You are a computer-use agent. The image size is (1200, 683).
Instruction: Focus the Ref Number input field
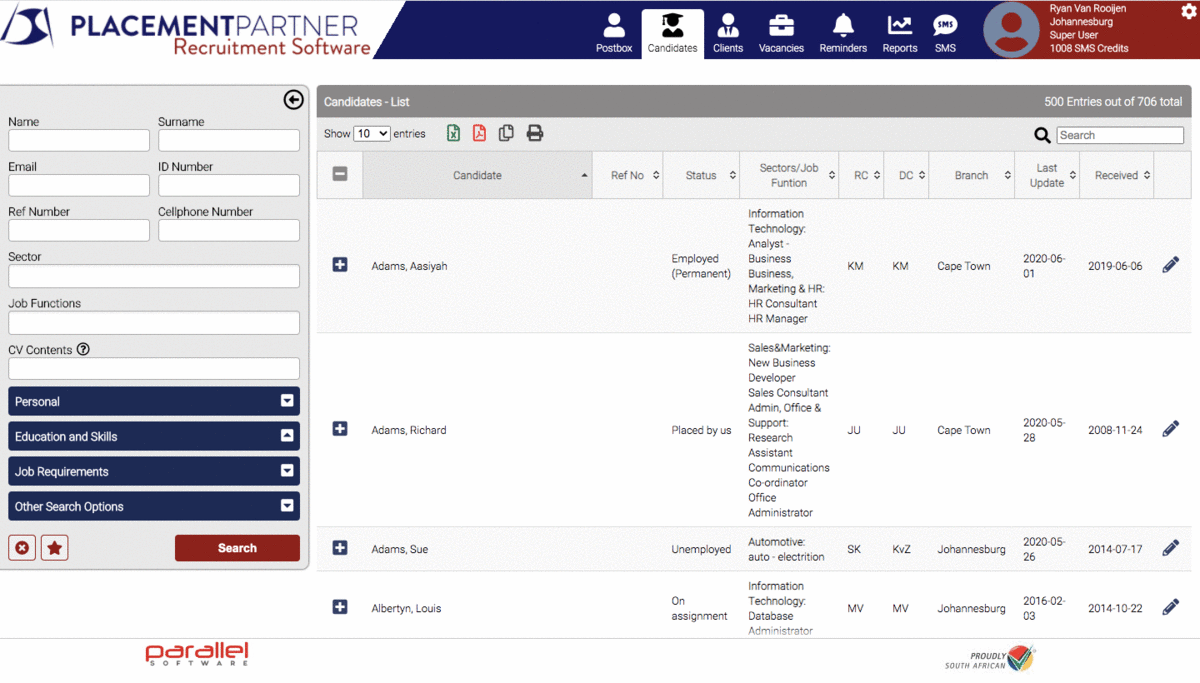[x=79, y=230]
